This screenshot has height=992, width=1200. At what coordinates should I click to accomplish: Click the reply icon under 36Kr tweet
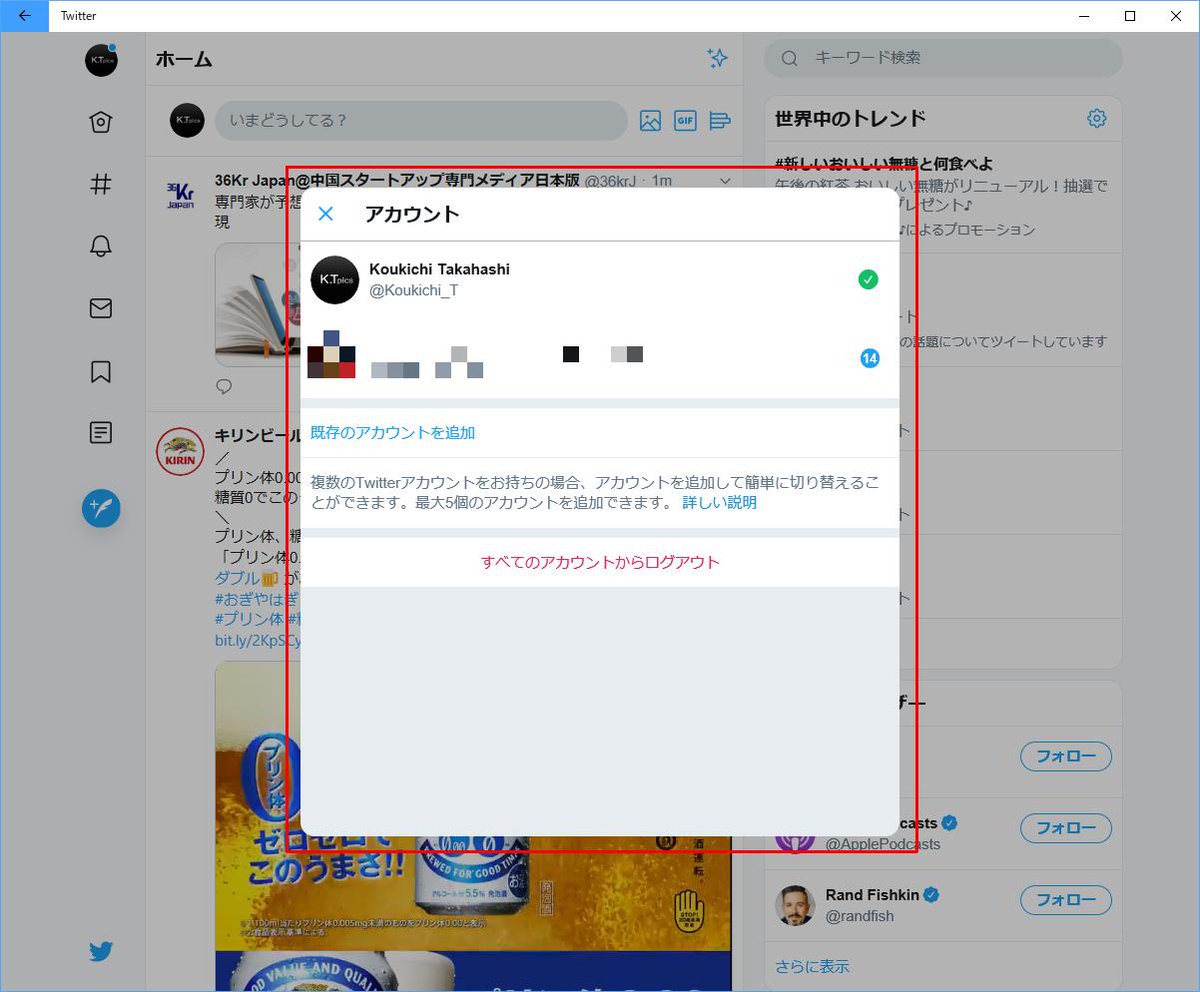point(224,386)
